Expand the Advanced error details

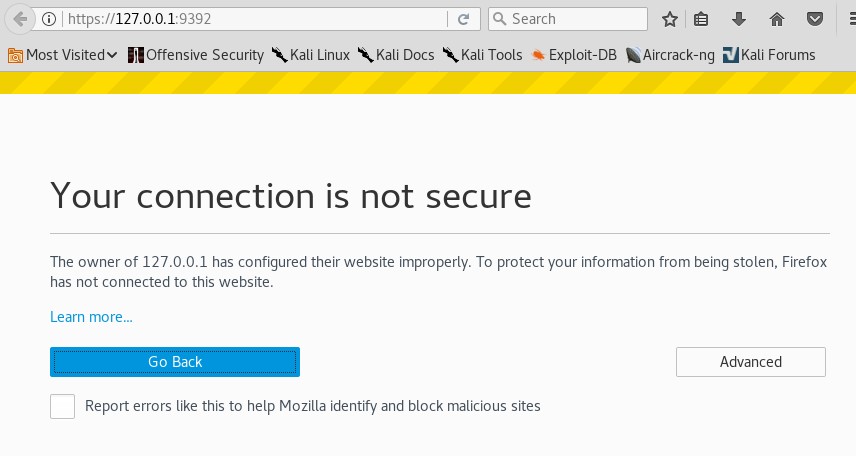(750, 362)
